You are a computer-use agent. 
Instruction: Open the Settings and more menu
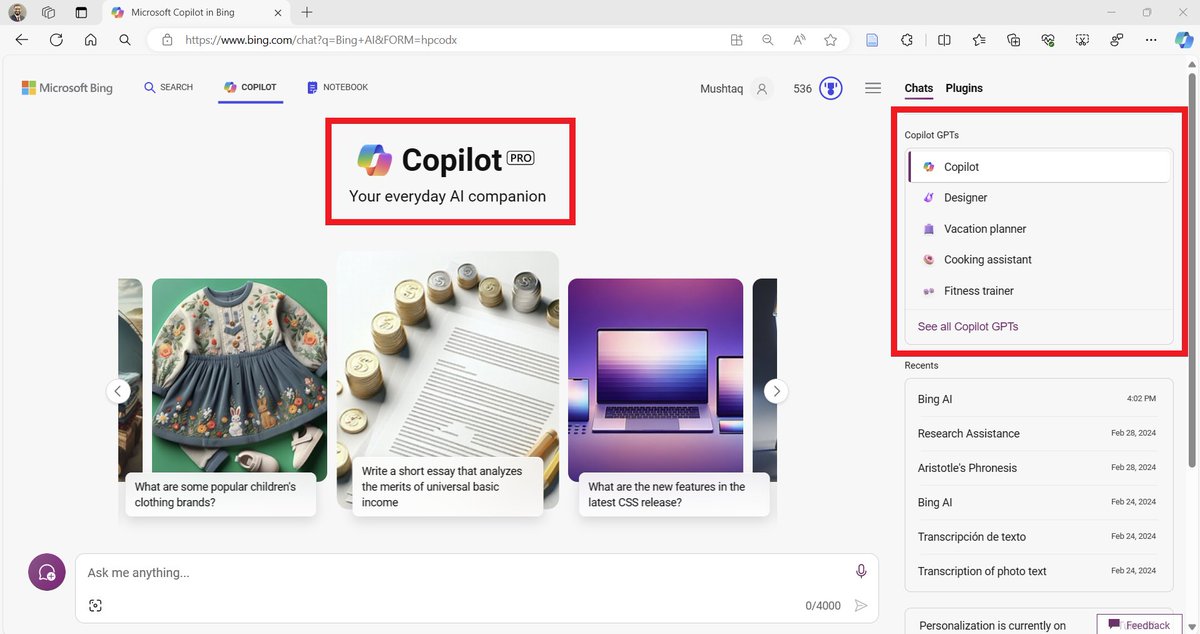coord(1151,40)
